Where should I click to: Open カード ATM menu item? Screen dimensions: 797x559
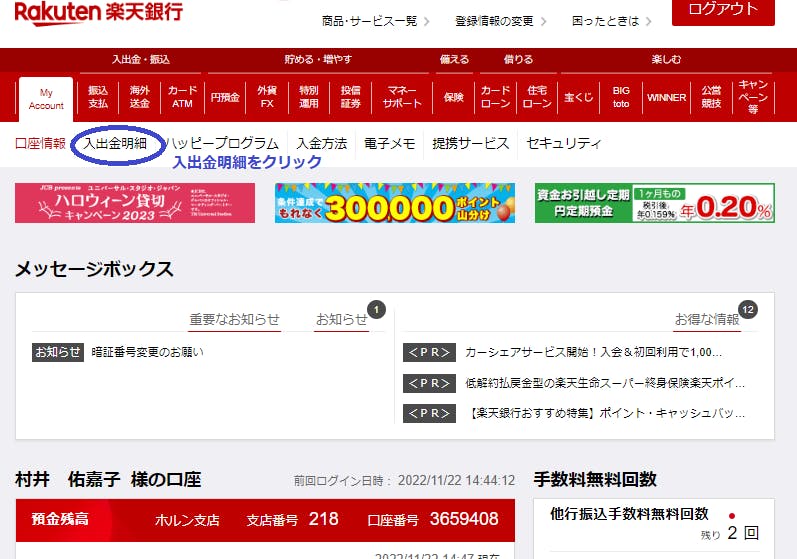[x=182, y=97]
